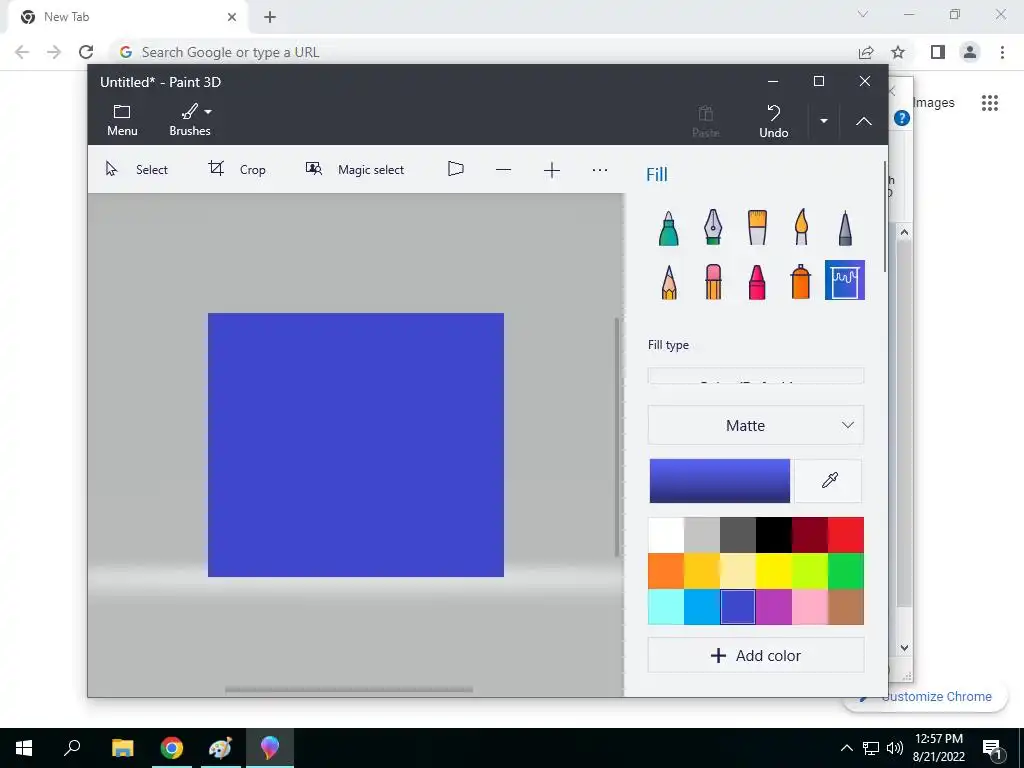Pick the white color swatch
This screenshot has width=1024, height=768.
click(665, 535)
